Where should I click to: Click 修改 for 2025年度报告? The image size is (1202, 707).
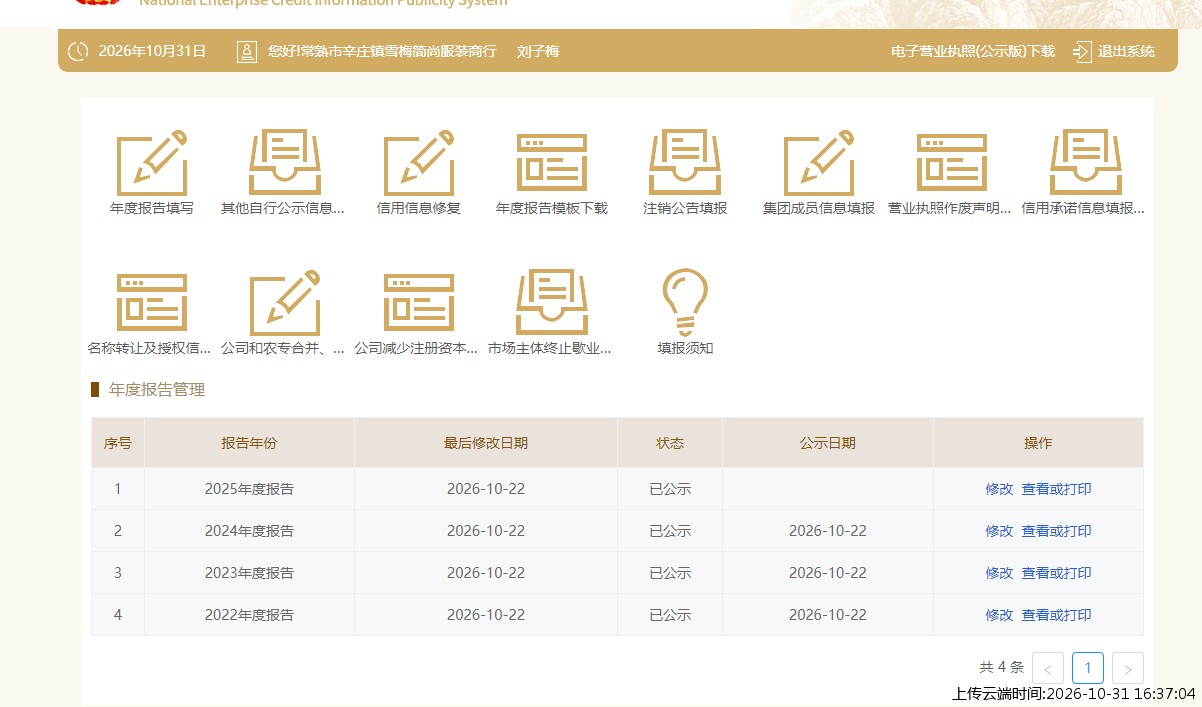point(999,489)
